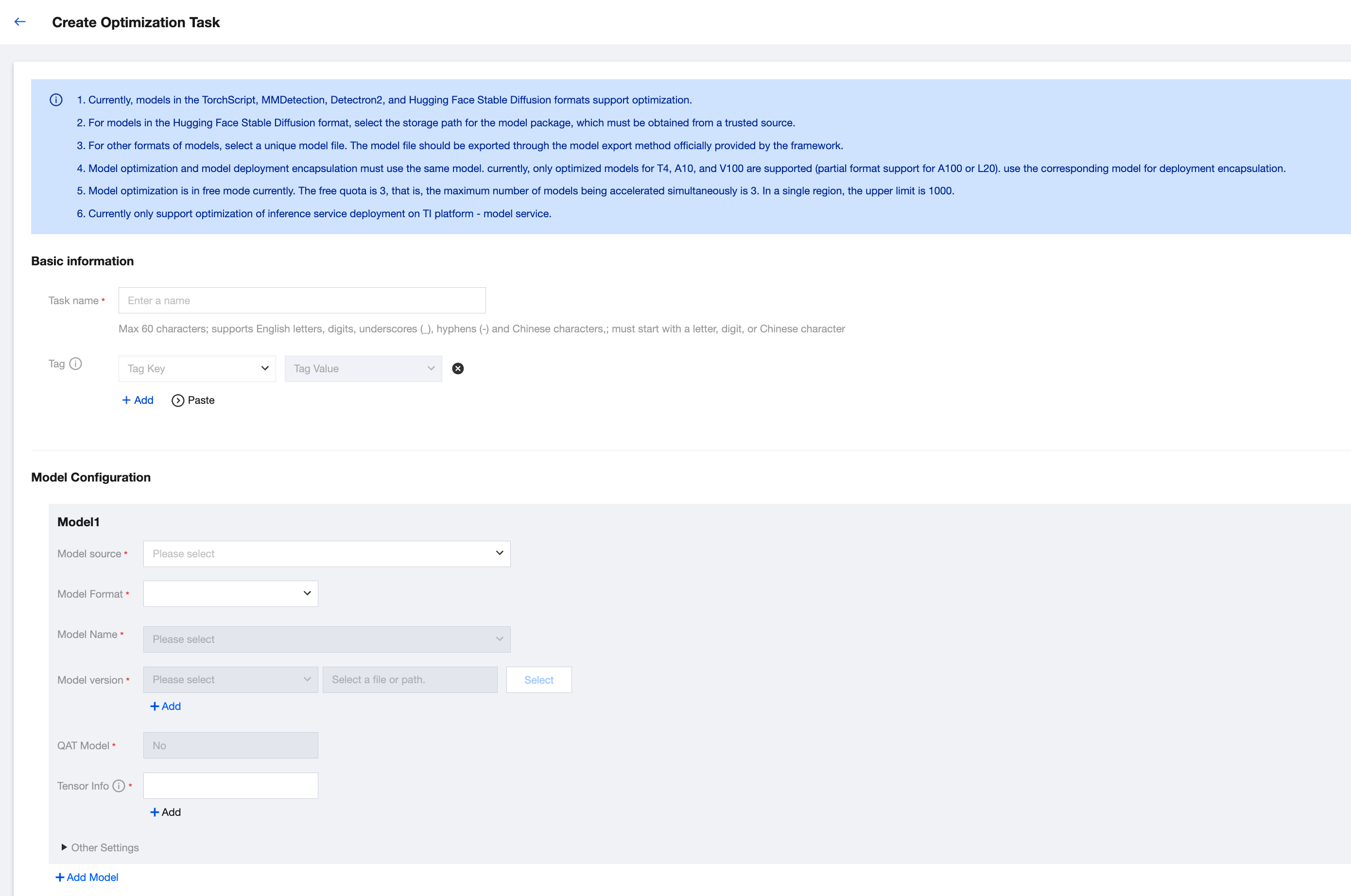Add a Tensor Info entry
The image size is (1351, 896).
click(165, 812)
